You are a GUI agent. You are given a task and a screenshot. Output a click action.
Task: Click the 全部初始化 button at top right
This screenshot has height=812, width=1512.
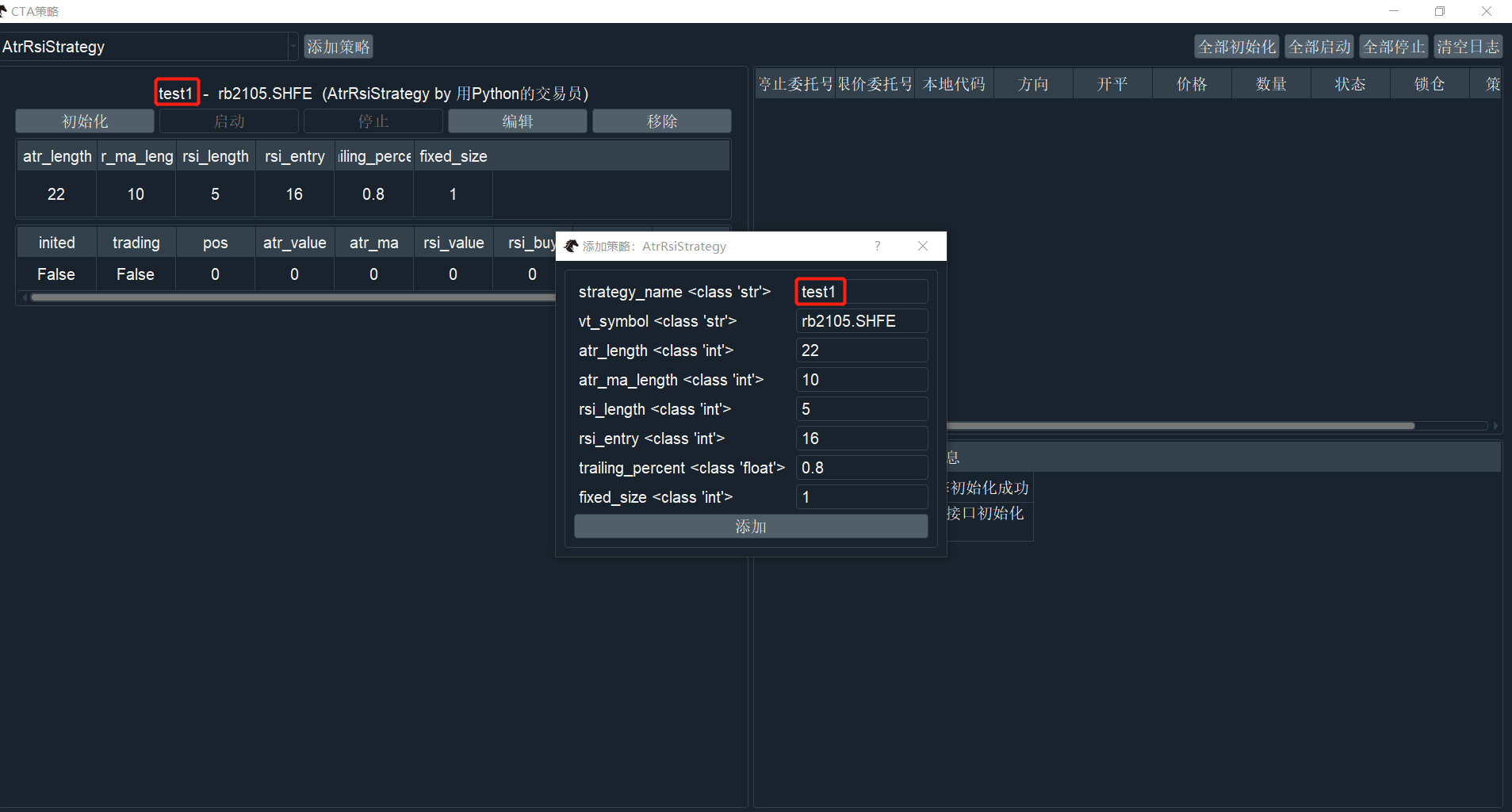tap(1235, 46)
